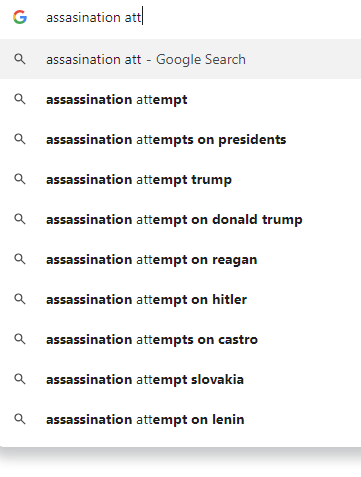
Task: Click search icon beside 'assasination att - Google Search'
Action: [x=20, y=59]
